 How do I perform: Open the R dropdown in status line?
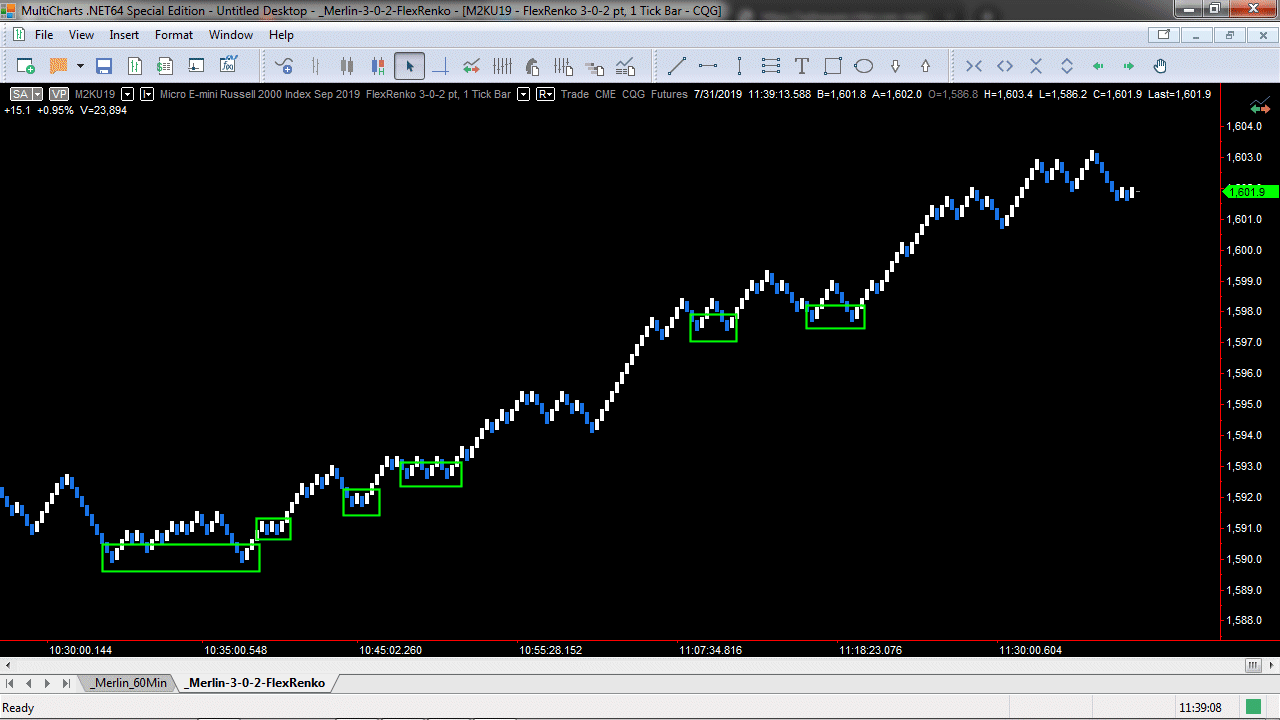click(x=546, y=94)
